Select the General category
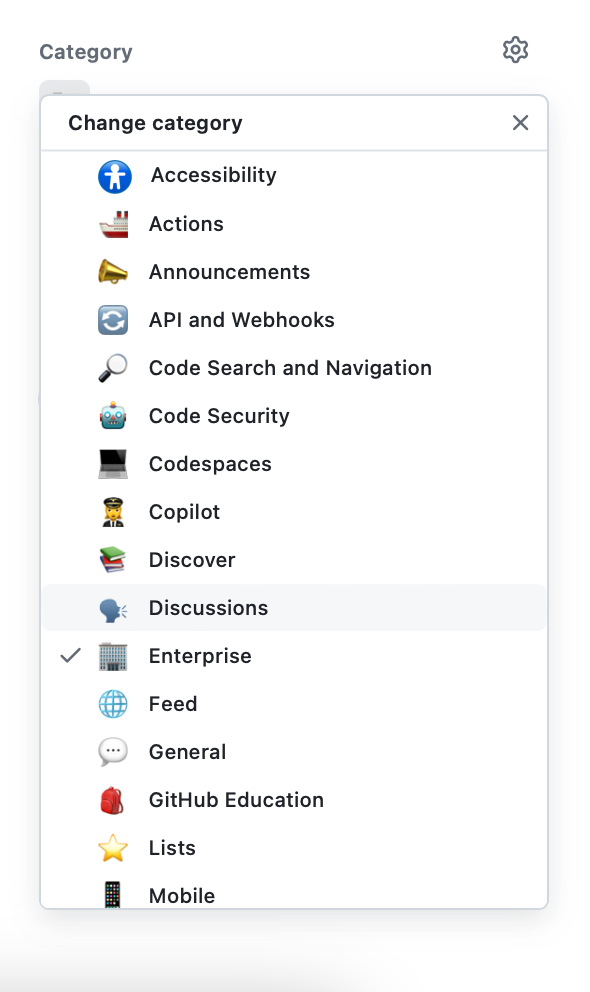This screenshot has height=992, width=590. point(188,751)
